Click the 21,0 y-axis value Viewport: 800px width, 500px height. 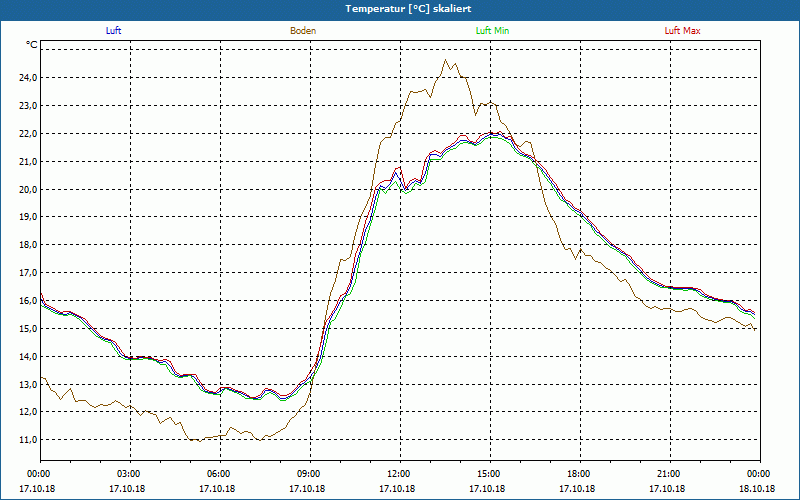coord(28,161)
